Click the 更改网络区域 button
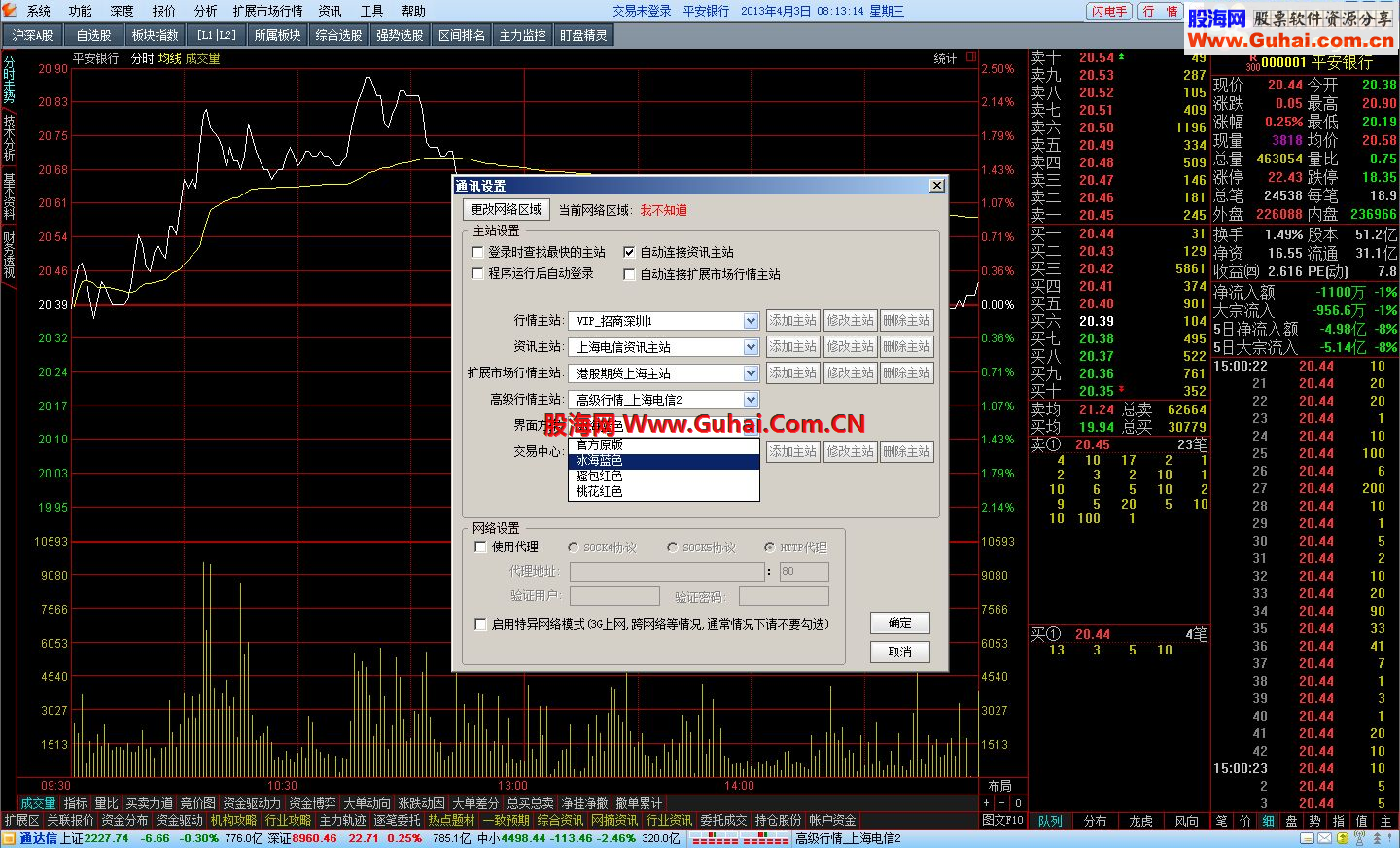This screenshot has width=1400, height=848. coord(507,210)
